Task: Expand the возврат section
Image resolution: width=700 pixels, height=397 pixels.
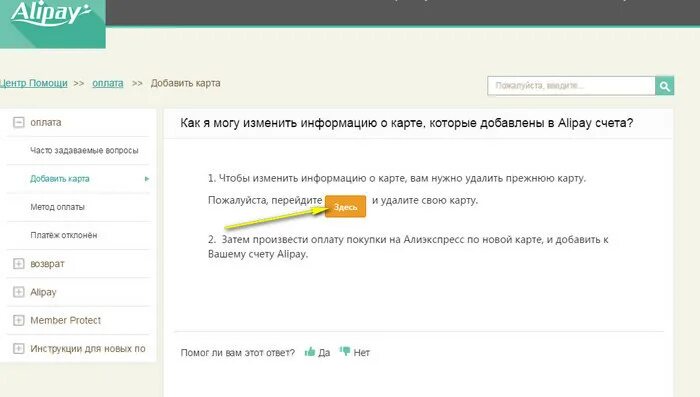Action: pos(18,264)
